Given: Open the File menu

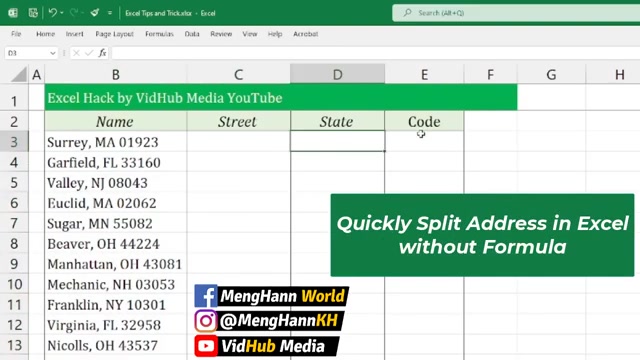Looking at the screenshot, I should coord(16,34).
